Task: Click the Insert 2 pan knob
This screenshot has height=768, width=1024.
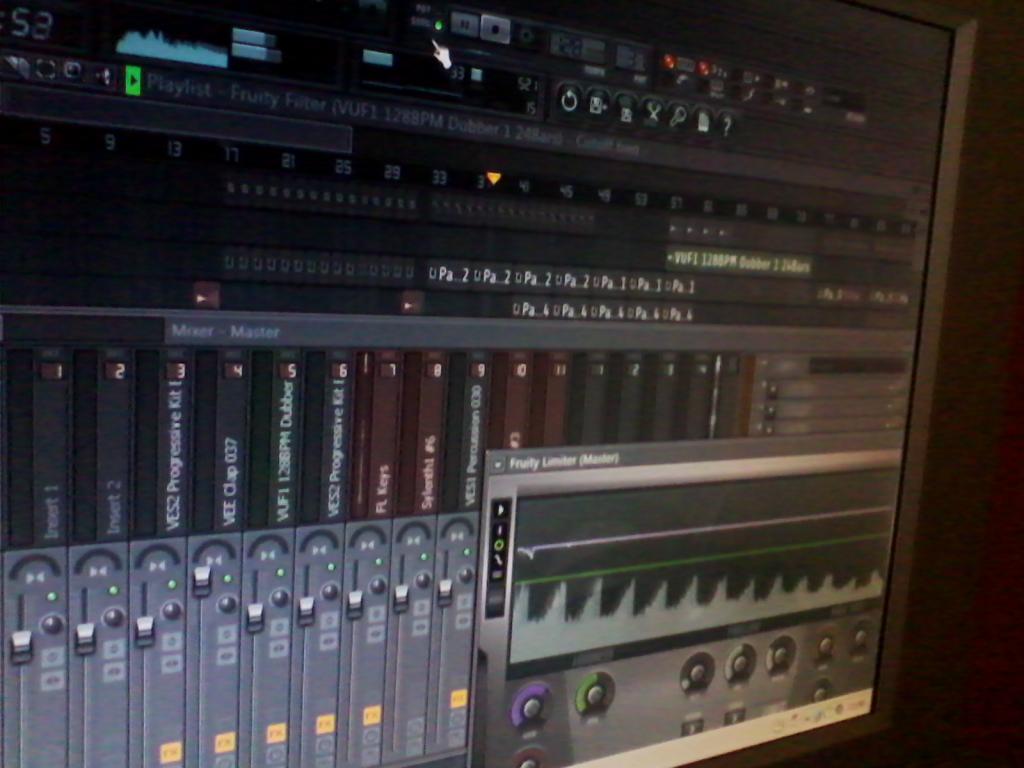Action: 114,617
